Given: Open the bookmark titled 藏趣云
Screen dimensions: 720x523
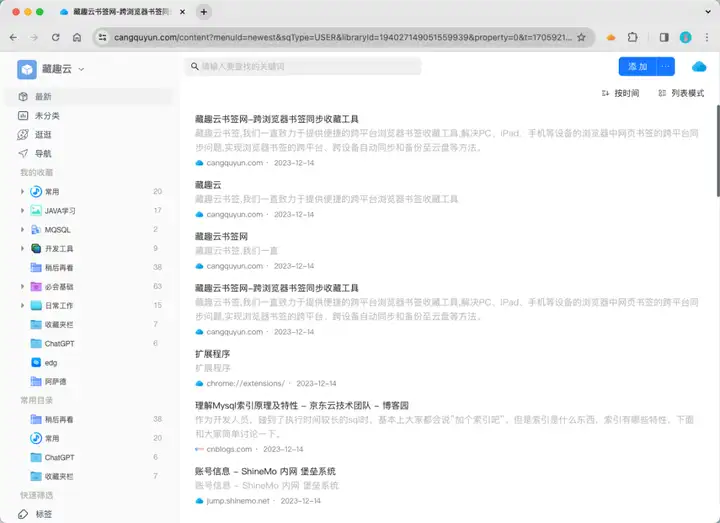Looking at the screenshot, I should [x=208, y=185].
